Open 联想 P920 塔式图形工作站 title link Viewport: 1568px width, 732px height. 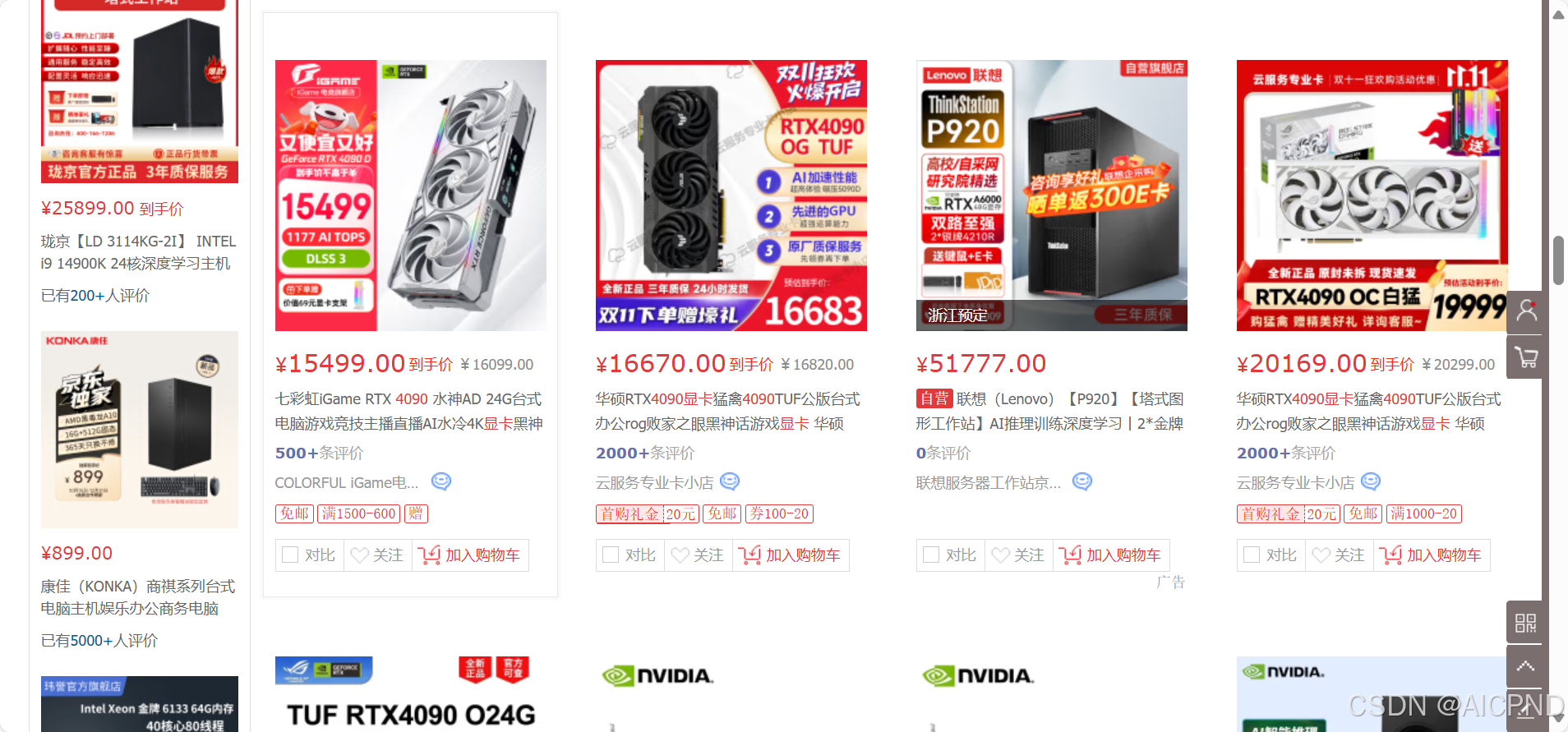click(x=1050, y=411)
